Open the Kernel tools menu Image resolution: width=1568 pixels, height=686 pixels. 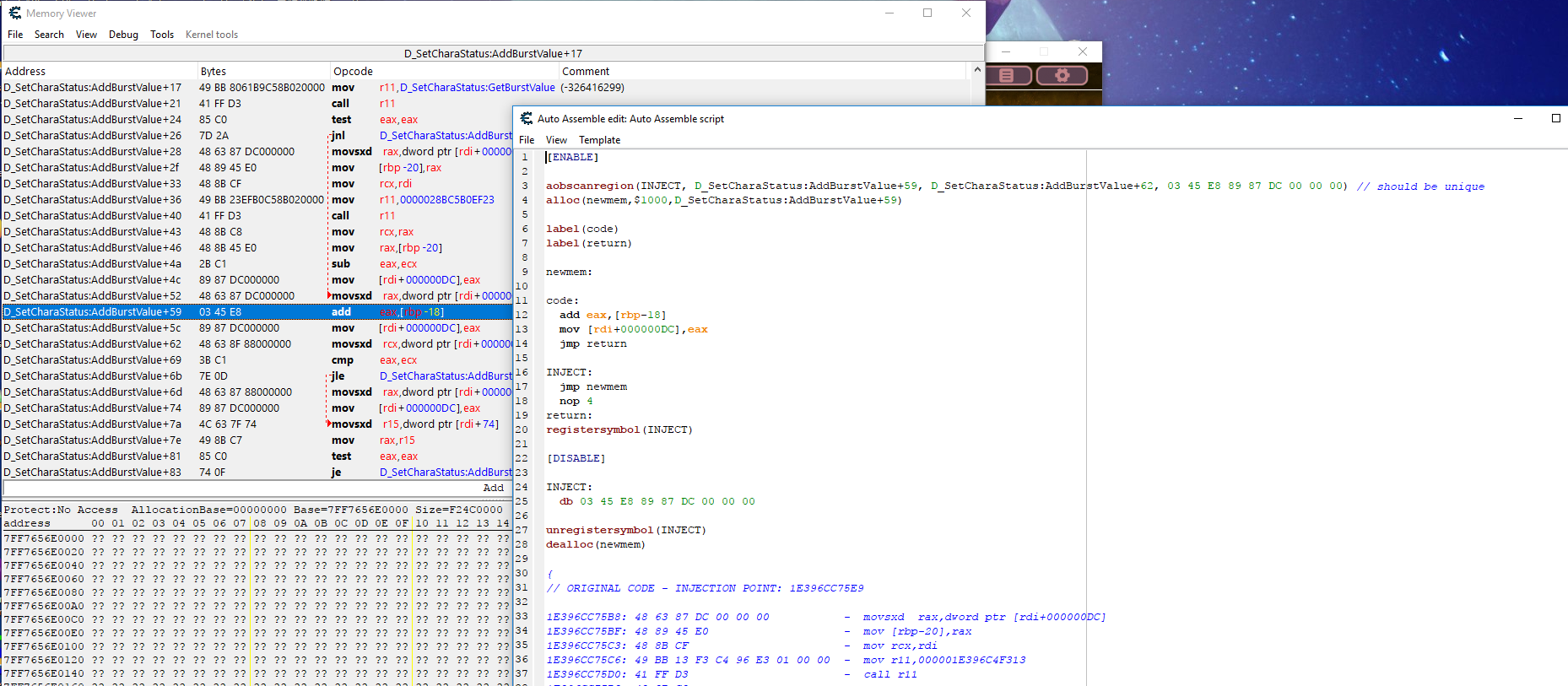[212, 35]
